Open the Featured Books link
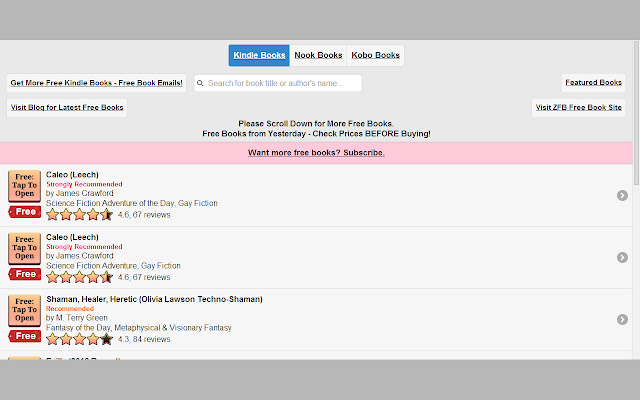 click(593, 82)
